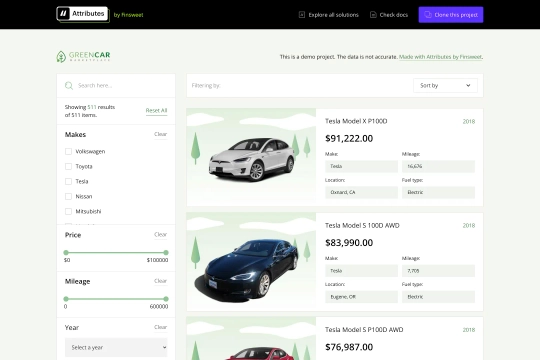Click Tesla Model S P100D AWD title
The width and height of the screenshot is (540, 360).
[364, 330]
